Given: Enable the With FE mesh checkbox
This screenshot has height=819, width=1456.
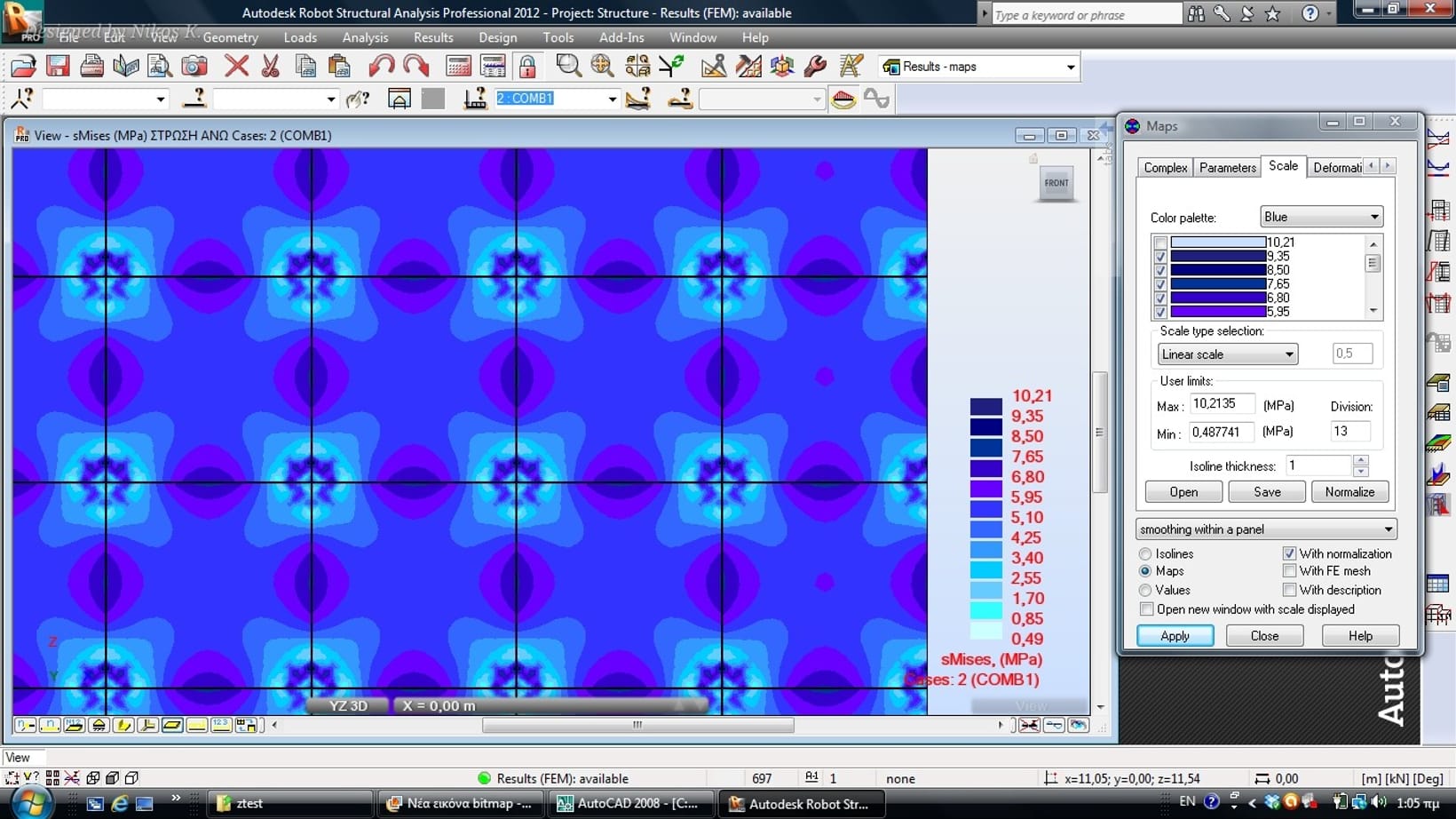Looking at the screenshot, I should click(1289, 571).
